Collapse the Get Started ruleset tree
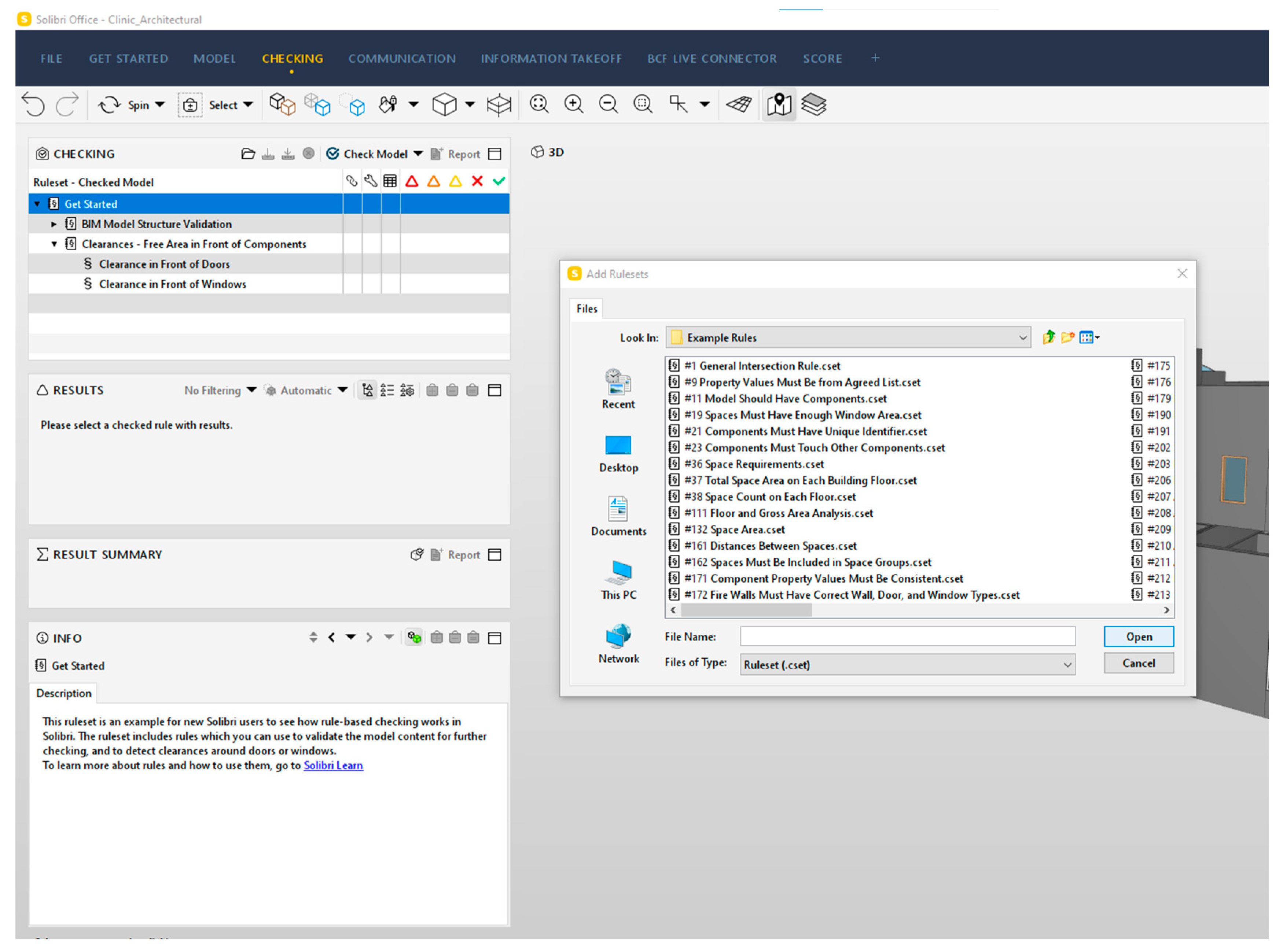Viewport: 1283px width, 952px height. point(37,204)
